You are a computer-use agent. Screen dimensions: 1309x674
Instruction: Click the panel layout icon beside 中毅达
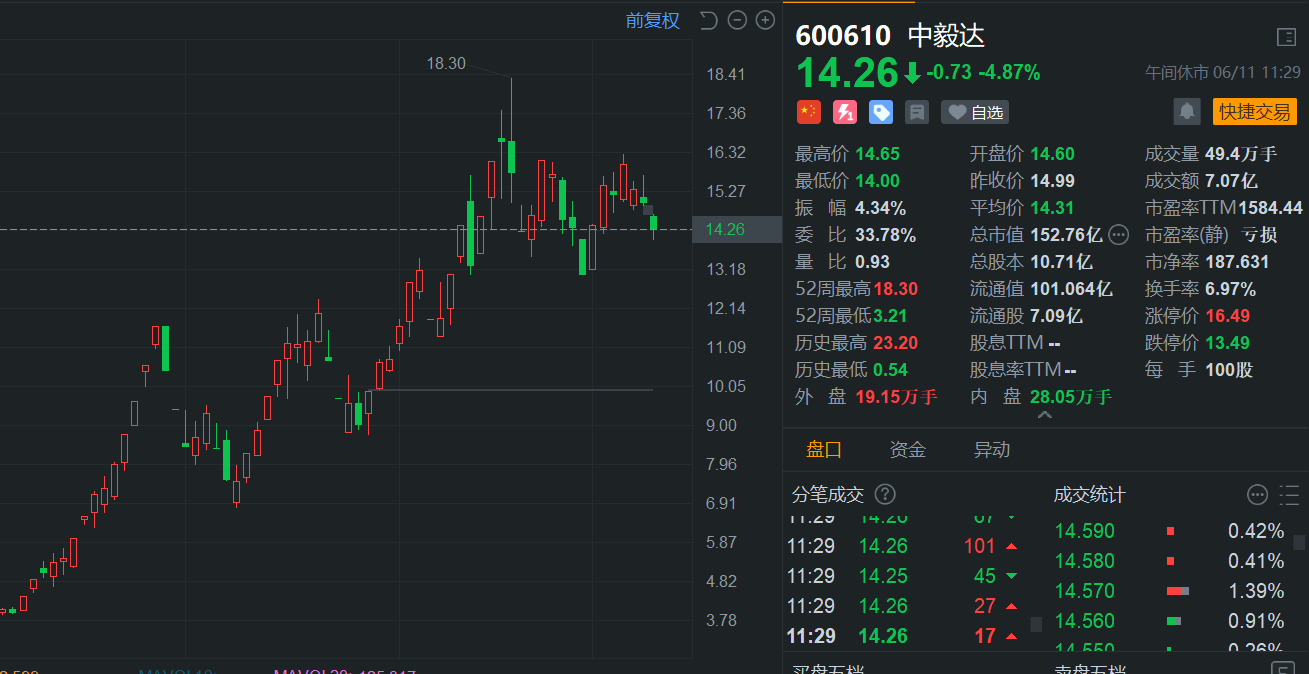[x=1287, y=37]
